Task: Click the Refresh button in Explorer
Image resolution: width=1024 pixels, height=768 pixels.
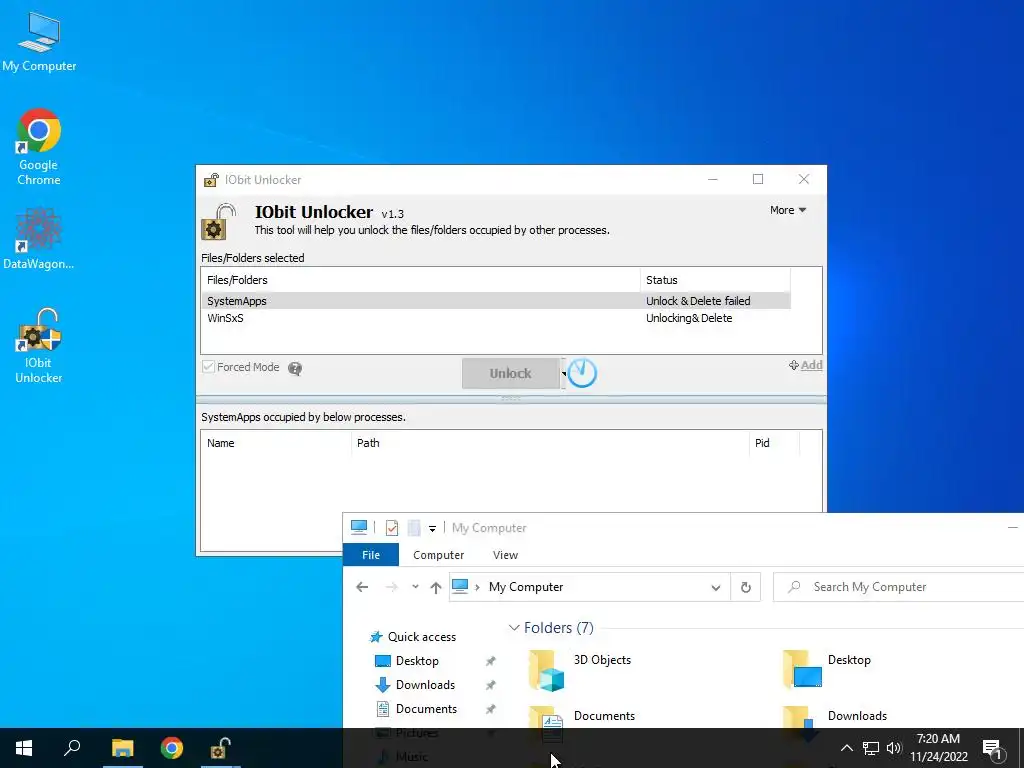Action: point(746,587)
